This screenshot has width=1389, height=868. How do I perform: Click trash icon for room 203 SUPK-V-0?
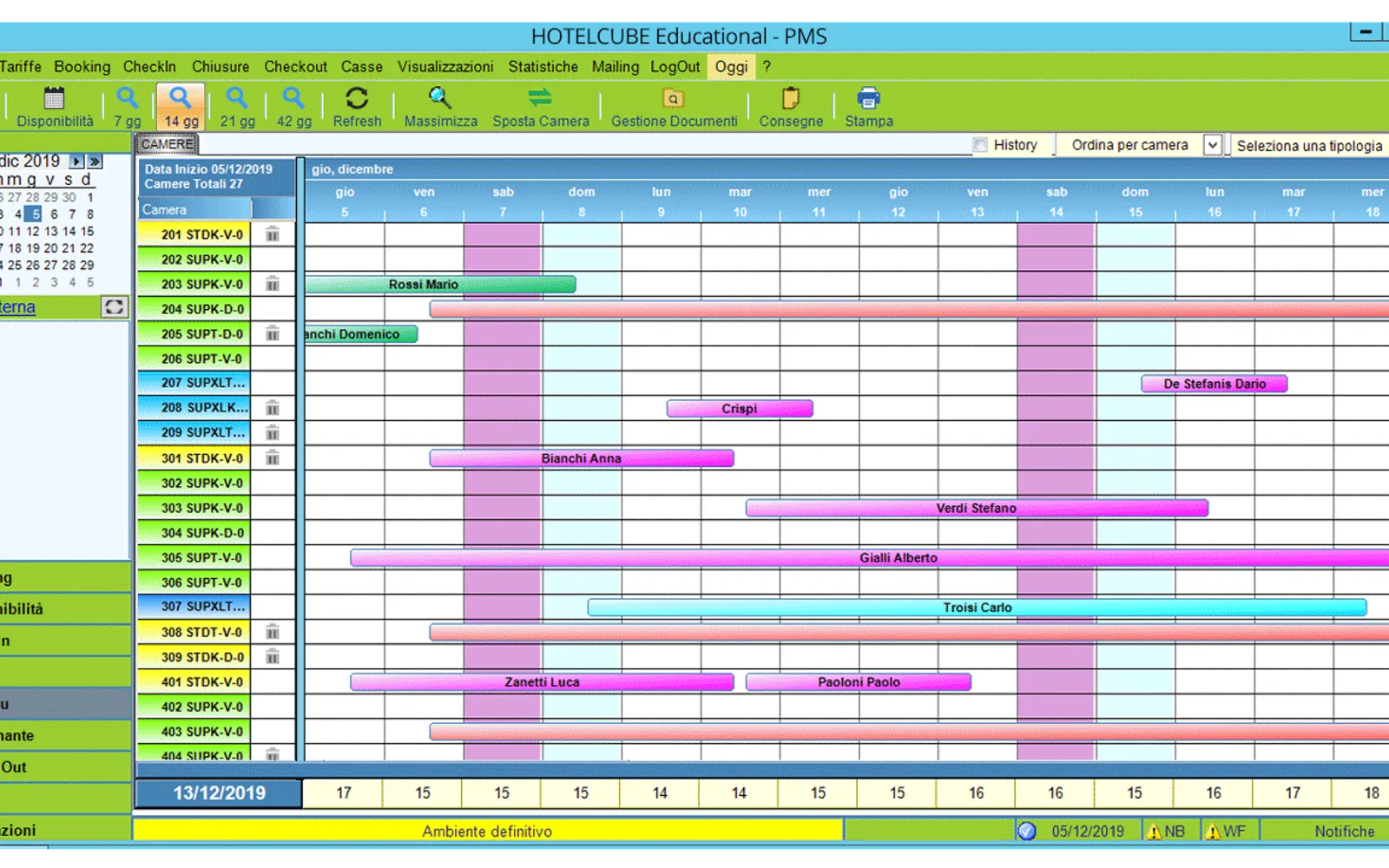click(x=273, y=284)
